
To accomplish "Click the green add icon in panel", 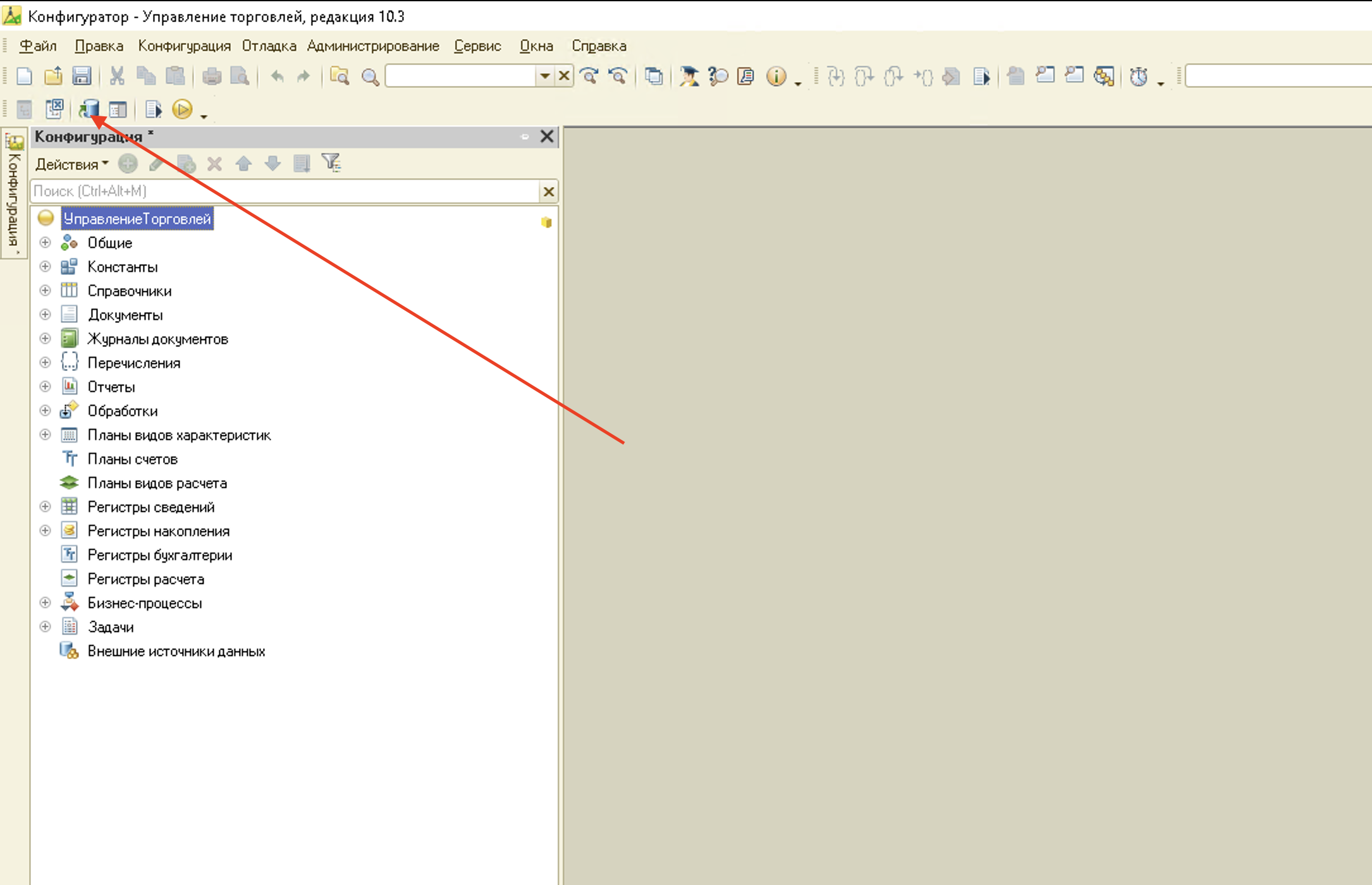I will click(x=128, y=164).
